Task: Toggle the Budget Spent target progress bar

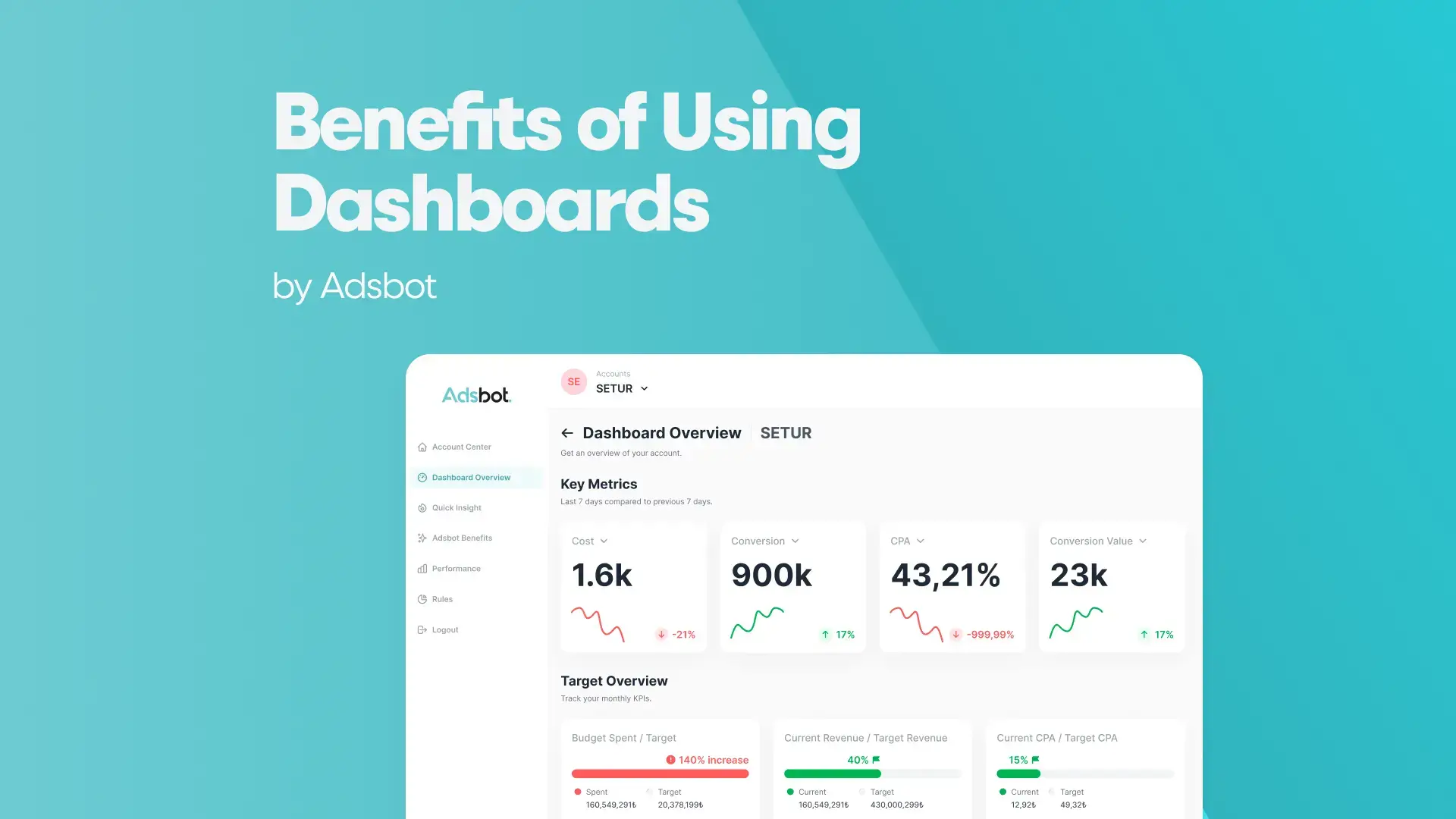Action: tap(660, 773)
